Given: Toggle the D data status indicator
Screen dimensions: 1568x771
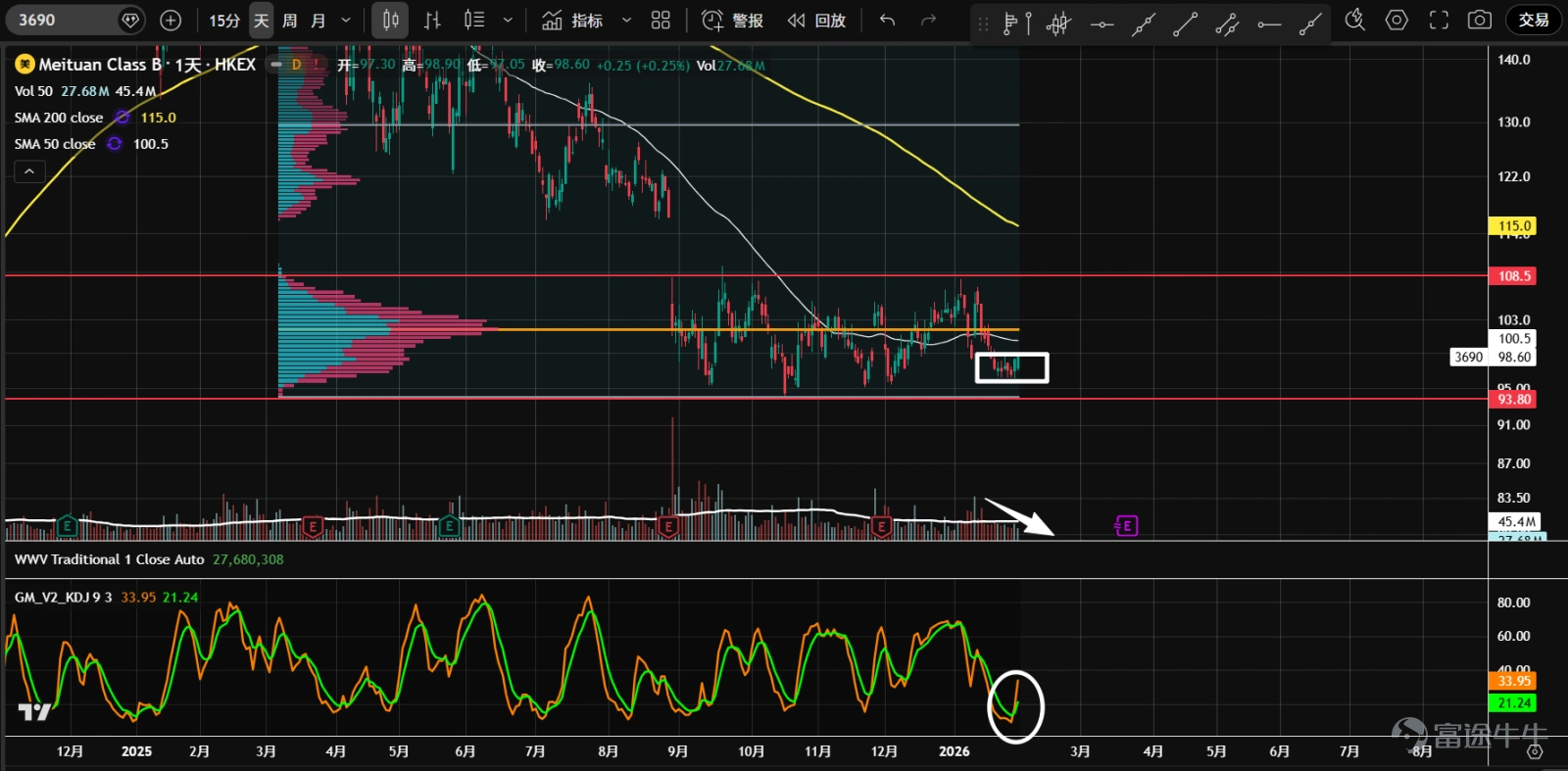Looking at the screenshot, I should coord(296,65).
